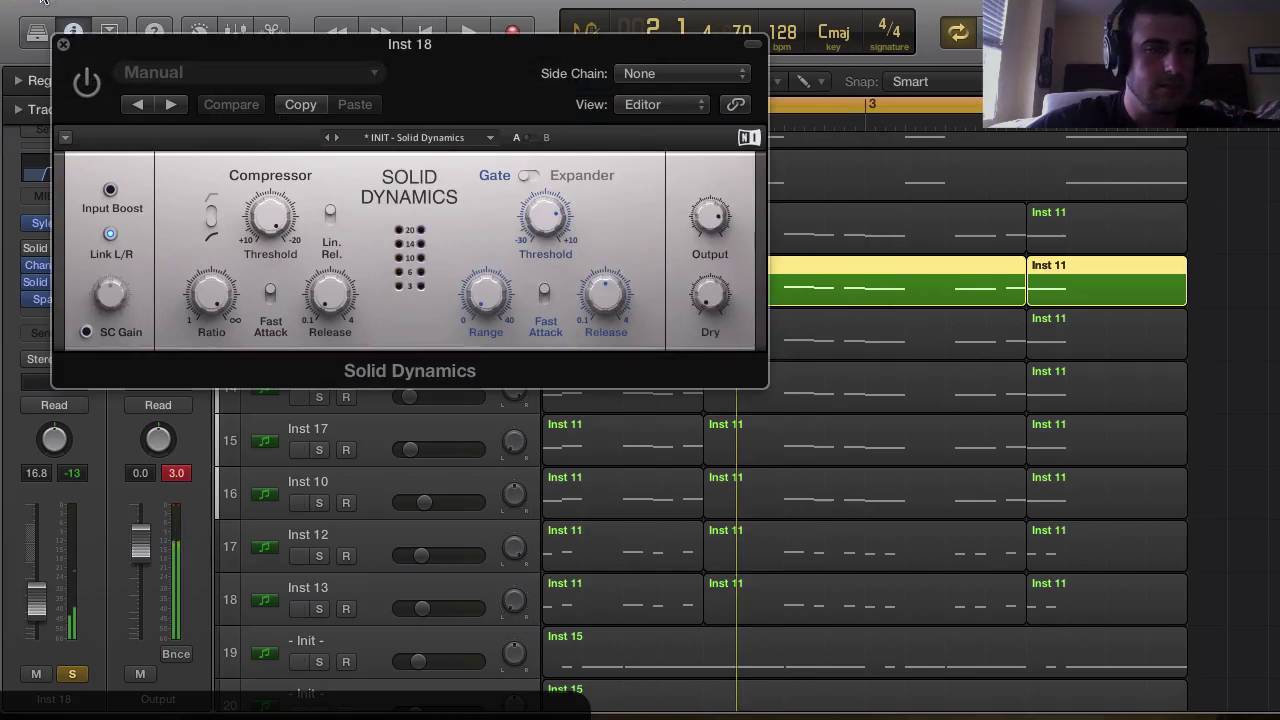Select next plugin setting arrow
Screen dimensions: 1280x720
point(171,104)
